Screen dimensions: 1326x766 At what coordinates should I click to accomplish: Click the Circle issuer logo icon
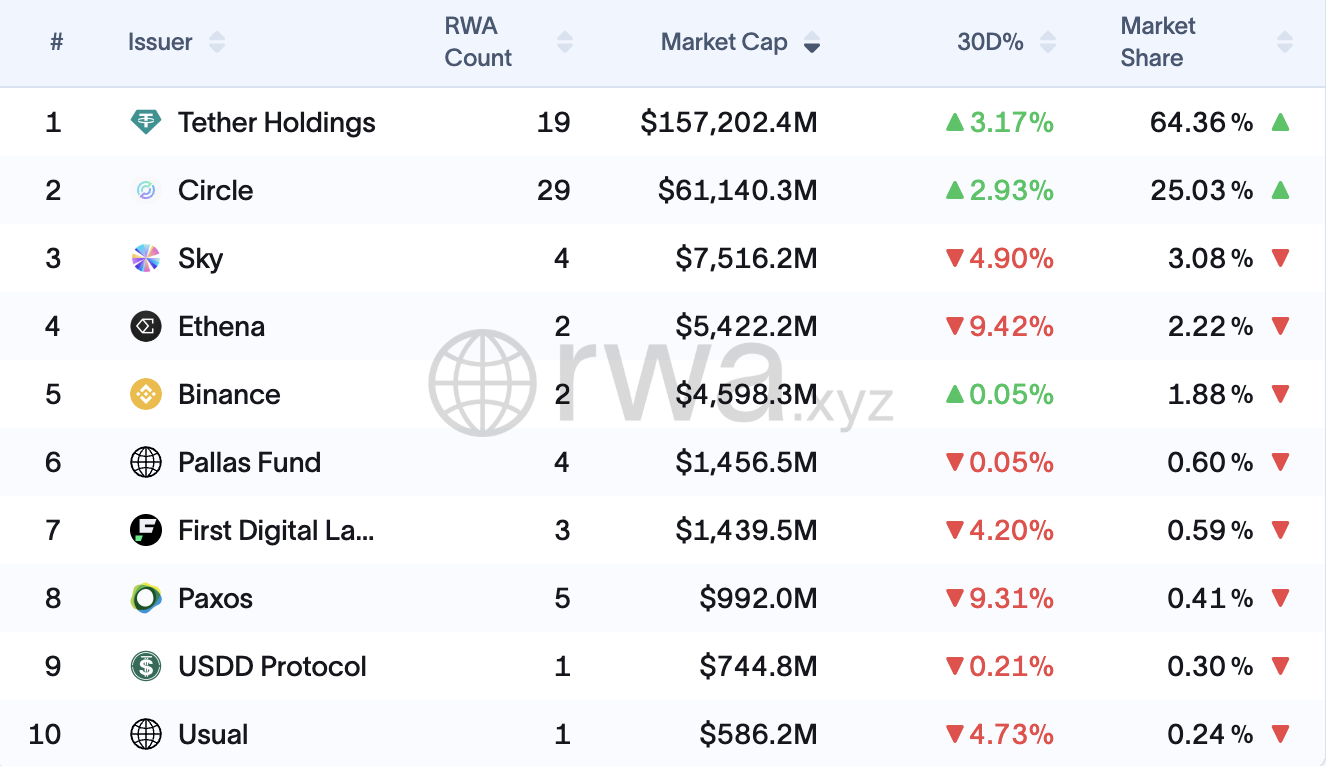[146, 190]
